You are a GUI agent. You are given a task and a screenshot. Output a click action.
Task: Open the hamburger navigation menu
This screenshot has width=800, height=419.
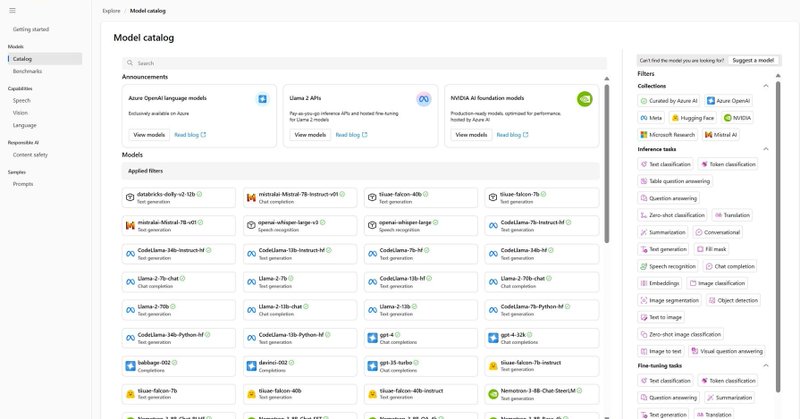[12, 10]
